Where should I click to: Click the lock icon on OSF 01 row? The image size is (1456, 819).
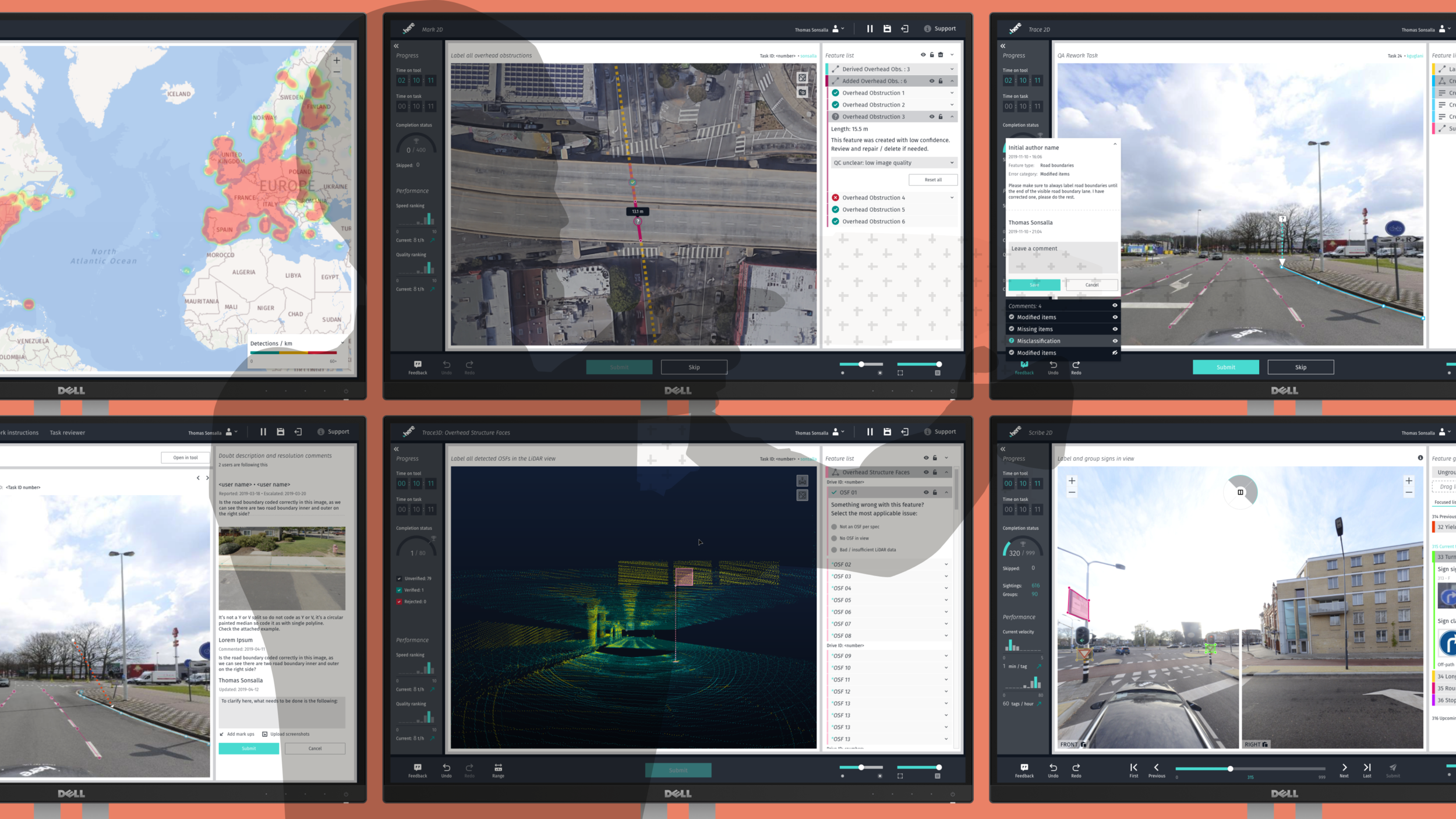coord(935,492)
